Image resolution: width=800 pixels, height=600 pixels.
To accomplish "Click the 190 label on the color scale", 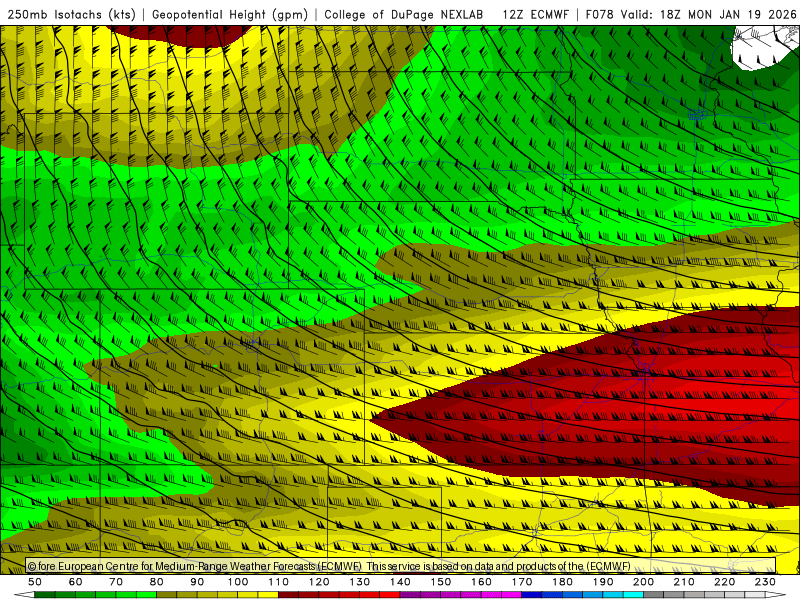I will (x=603, y=582).
